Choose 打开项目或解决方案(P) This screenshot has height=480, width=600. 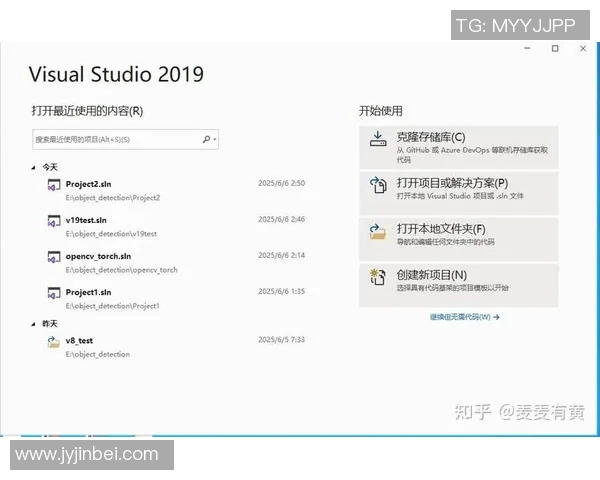[458, 193]
